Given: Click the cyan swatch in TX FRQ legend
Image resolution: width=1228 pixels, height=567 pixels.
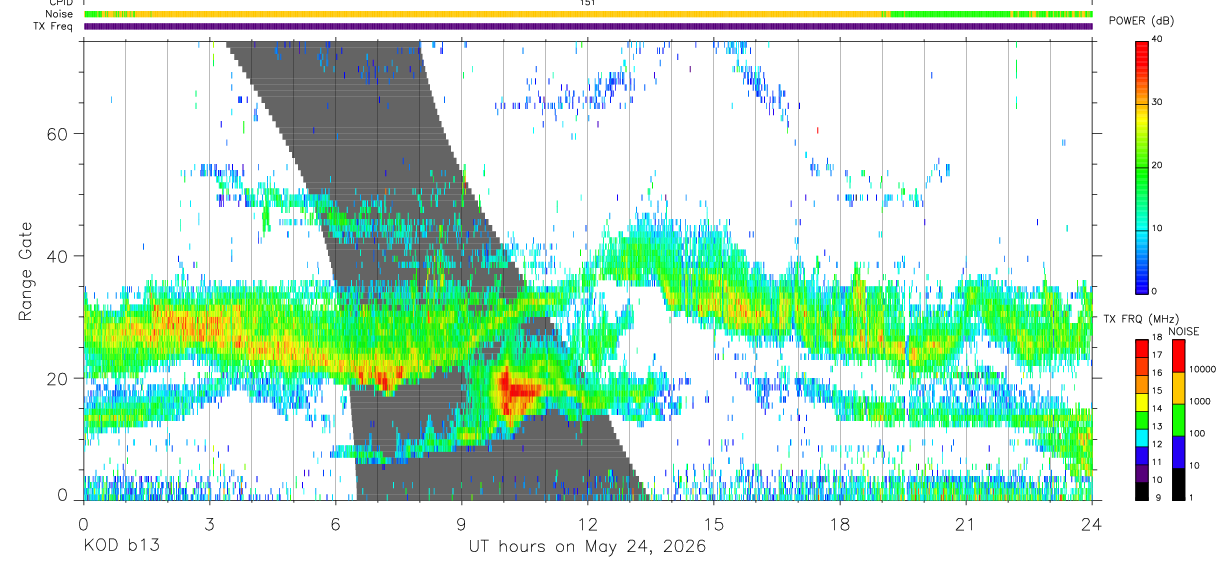Looking at the screenshot, I should coord(1141,436).
